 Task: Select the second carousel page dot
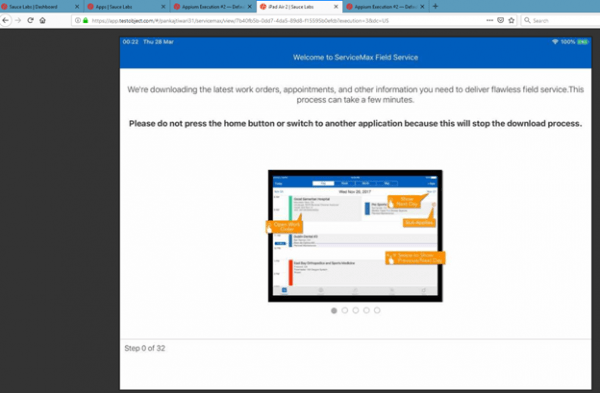tap(345, 310)
